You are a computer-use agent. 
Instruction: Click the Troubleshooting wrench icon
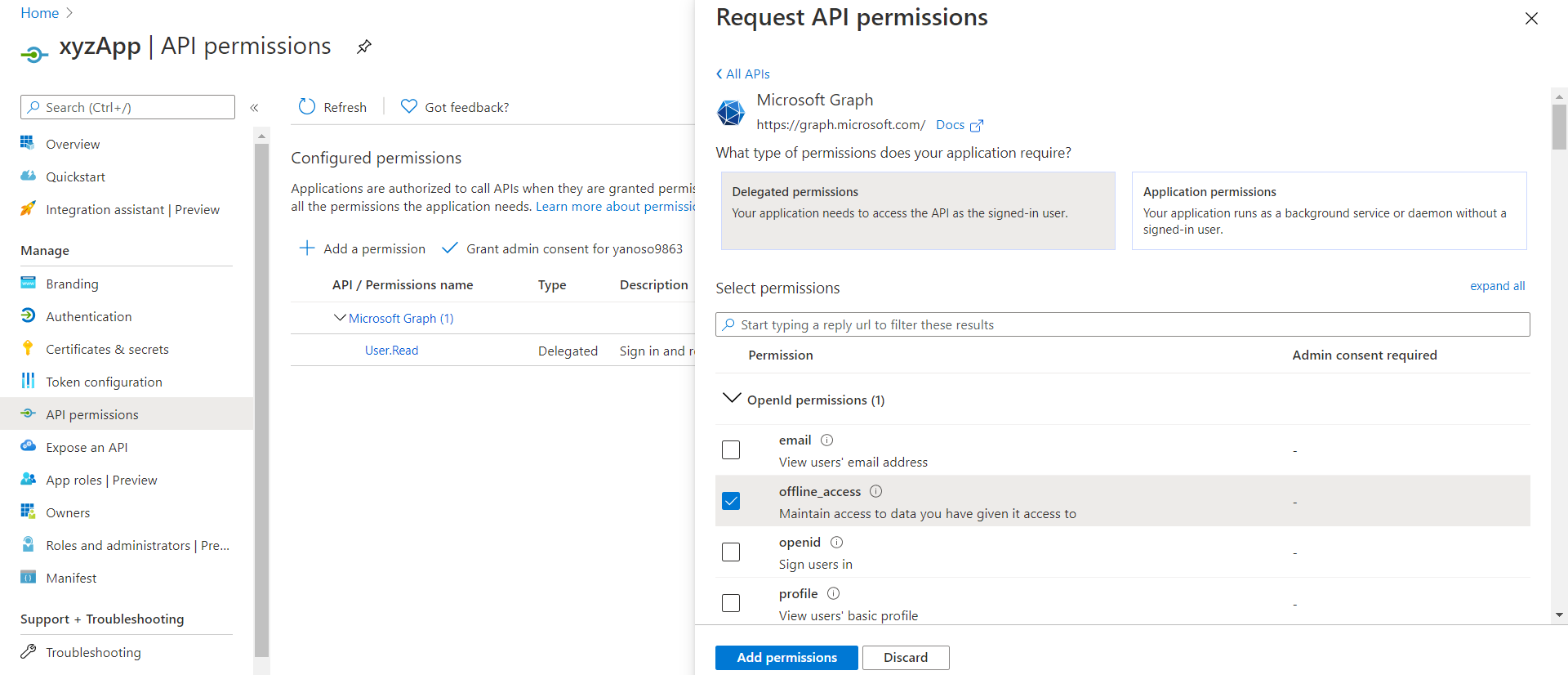coord(28,651)
